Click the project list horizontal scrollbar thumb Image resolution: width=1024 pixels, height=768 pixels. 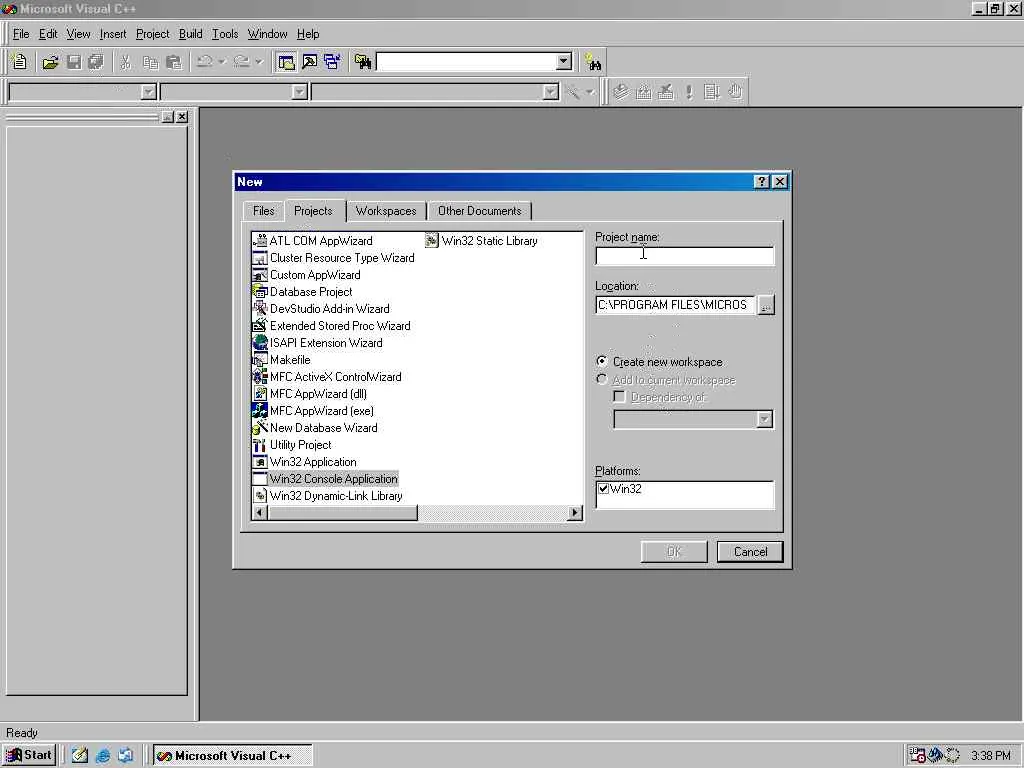[342, 513]
